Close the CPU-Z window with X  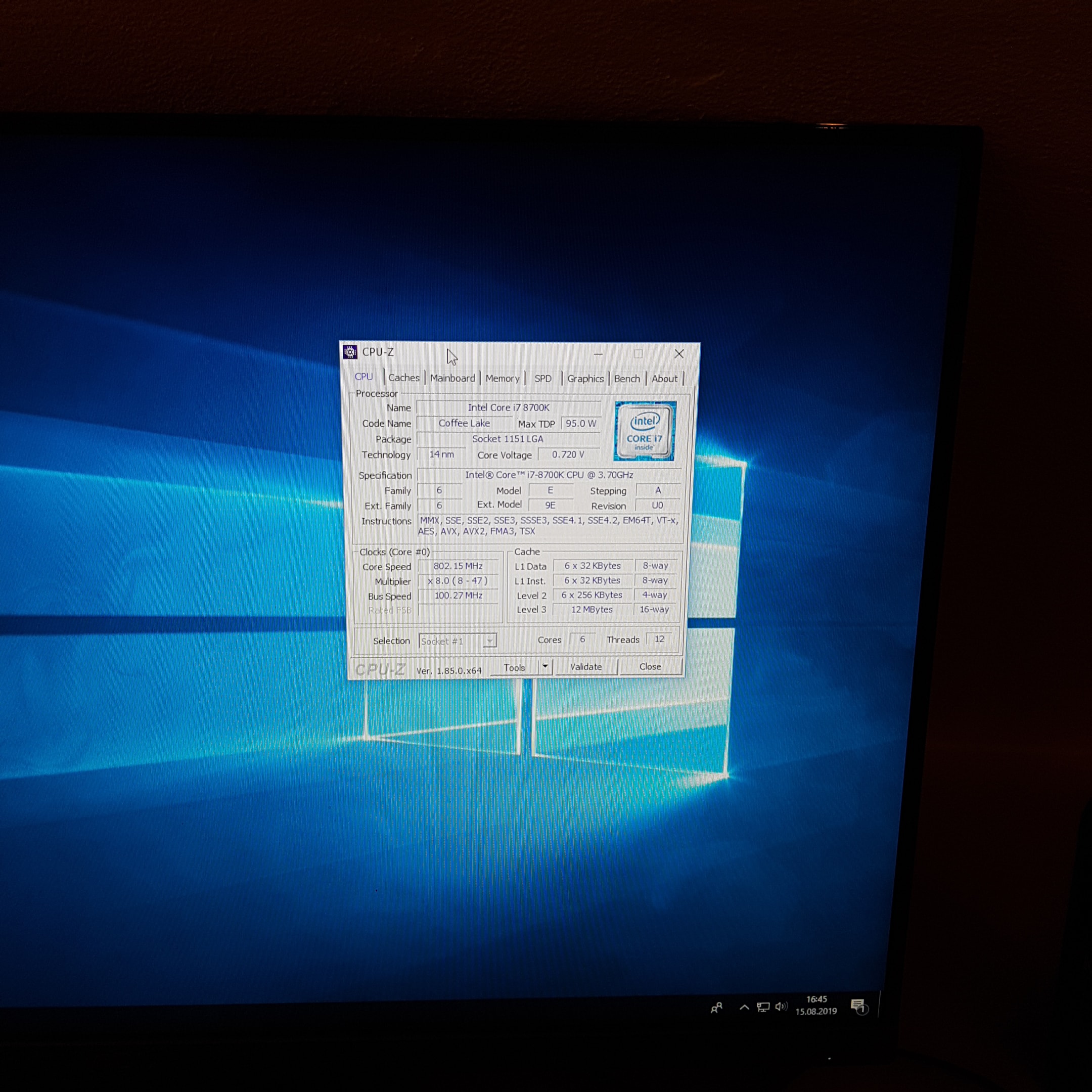pos(679,354)
